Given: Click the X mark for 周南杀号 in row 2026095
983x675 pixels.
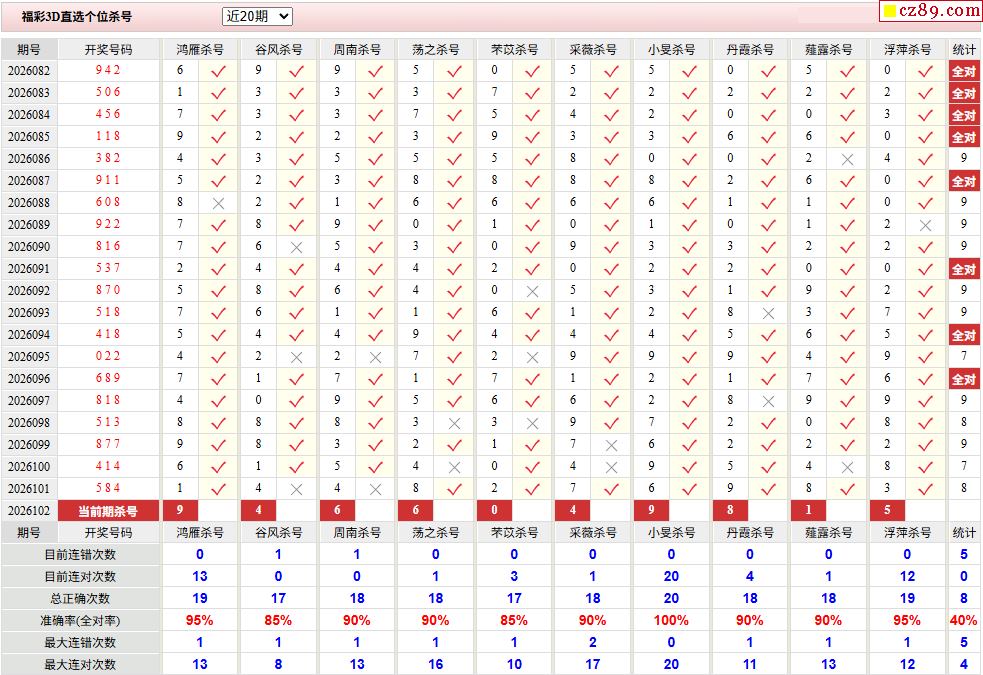Looking at the screenshot, I should [x=375, y=357].
